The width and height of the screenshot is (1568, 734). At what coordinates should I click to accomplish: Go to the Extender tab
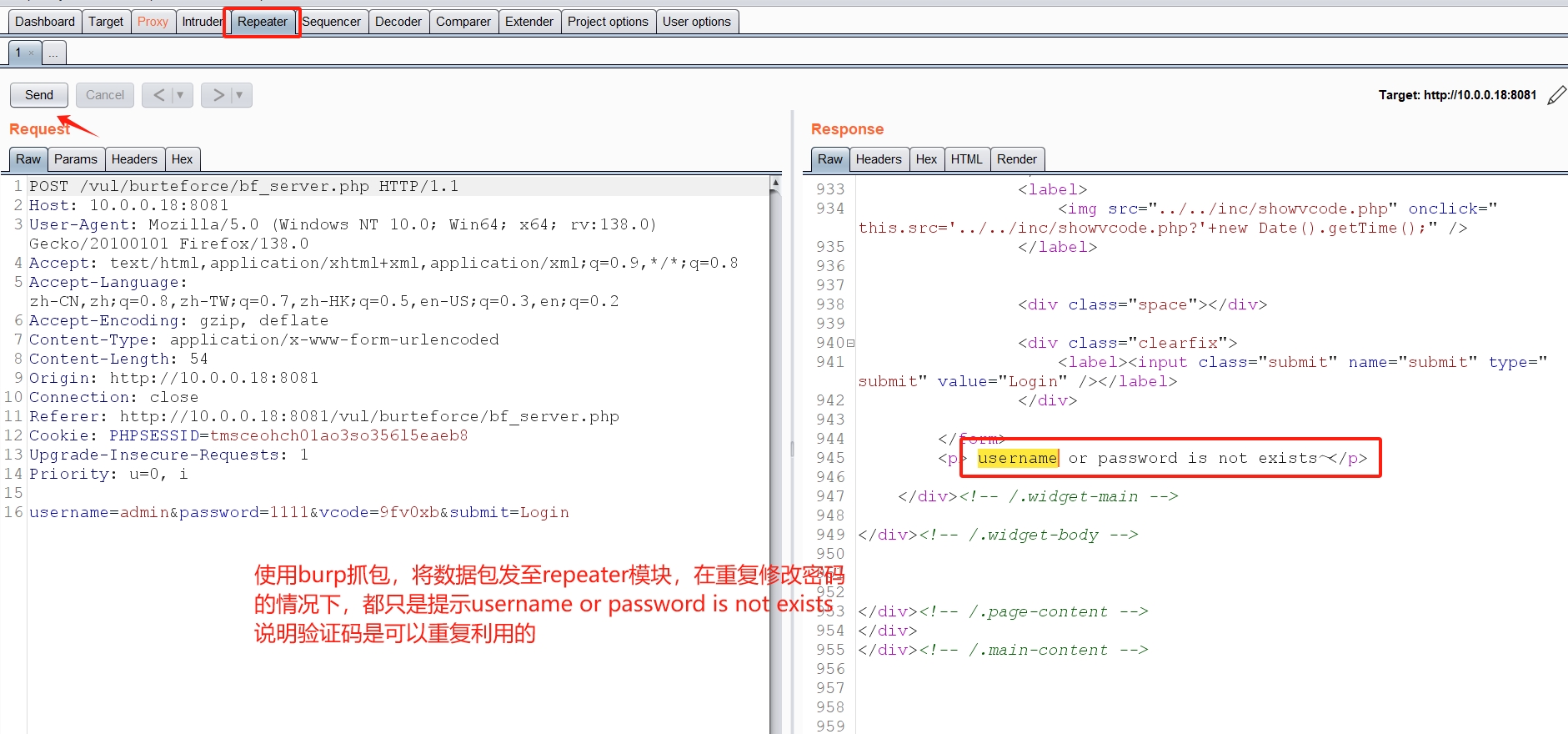(x=529, y=22)
